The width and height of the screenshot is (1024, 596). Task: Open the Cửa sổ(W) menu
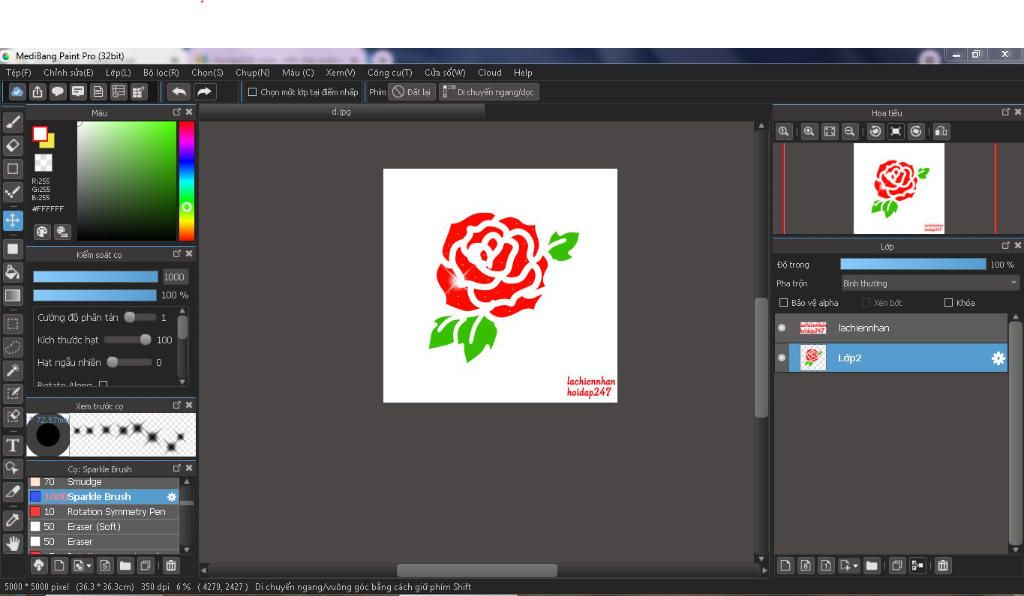click(445, 72)
